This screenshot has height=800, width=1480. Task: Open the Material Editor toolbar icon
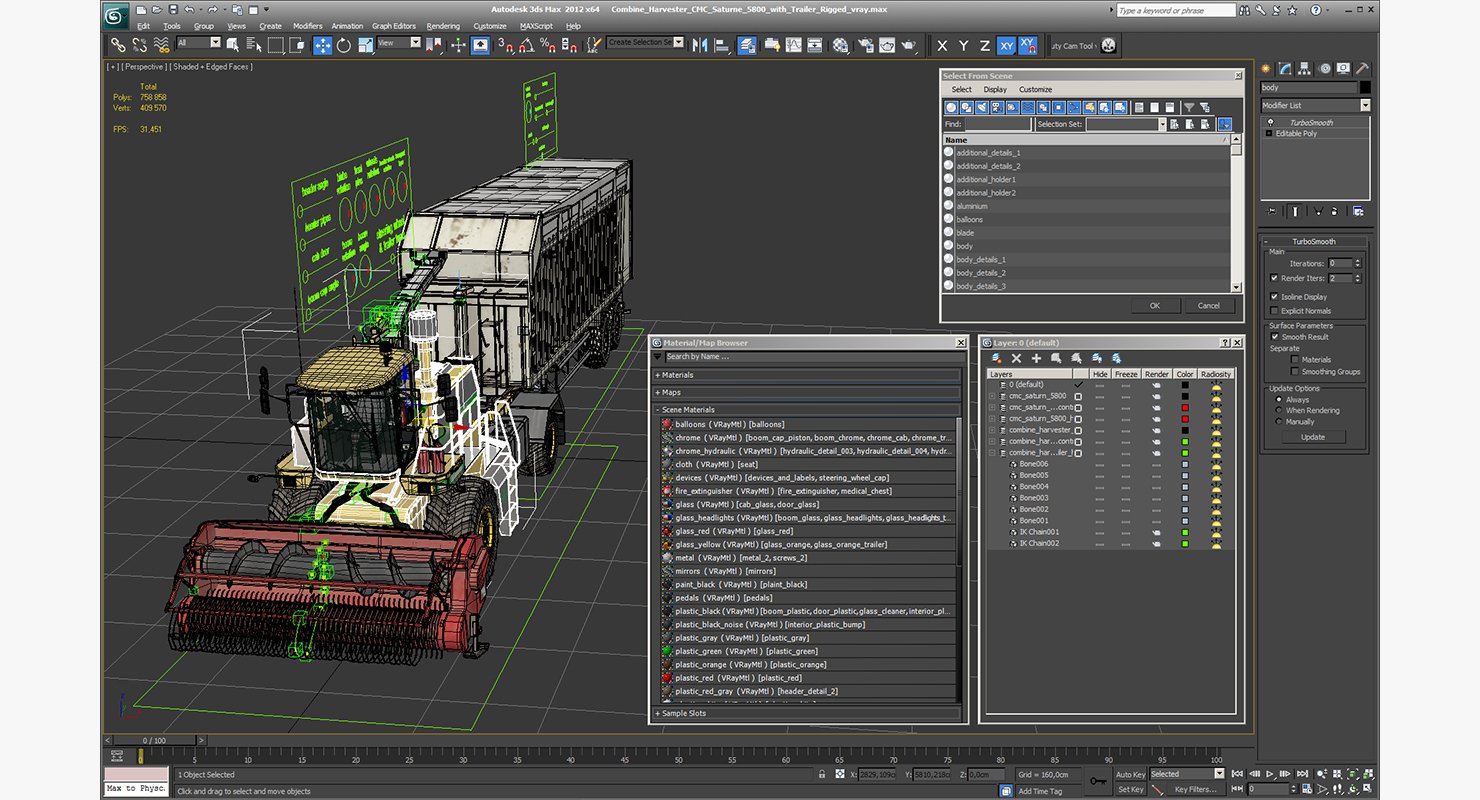840,45
